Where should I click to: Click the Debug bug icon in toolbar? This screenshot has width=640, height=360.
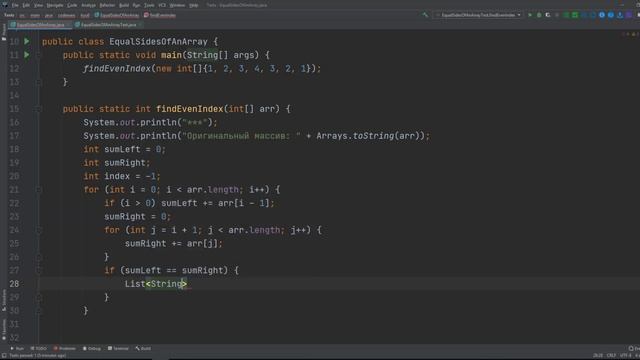(x=539, y=15)
